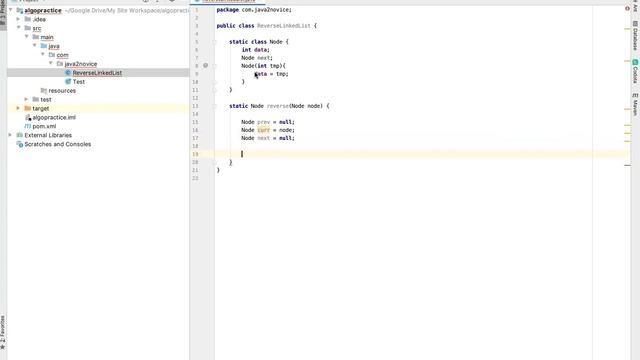Viewport: 640px width, 360px height.
Task: Select the .idea folder label
Action: 39,19
